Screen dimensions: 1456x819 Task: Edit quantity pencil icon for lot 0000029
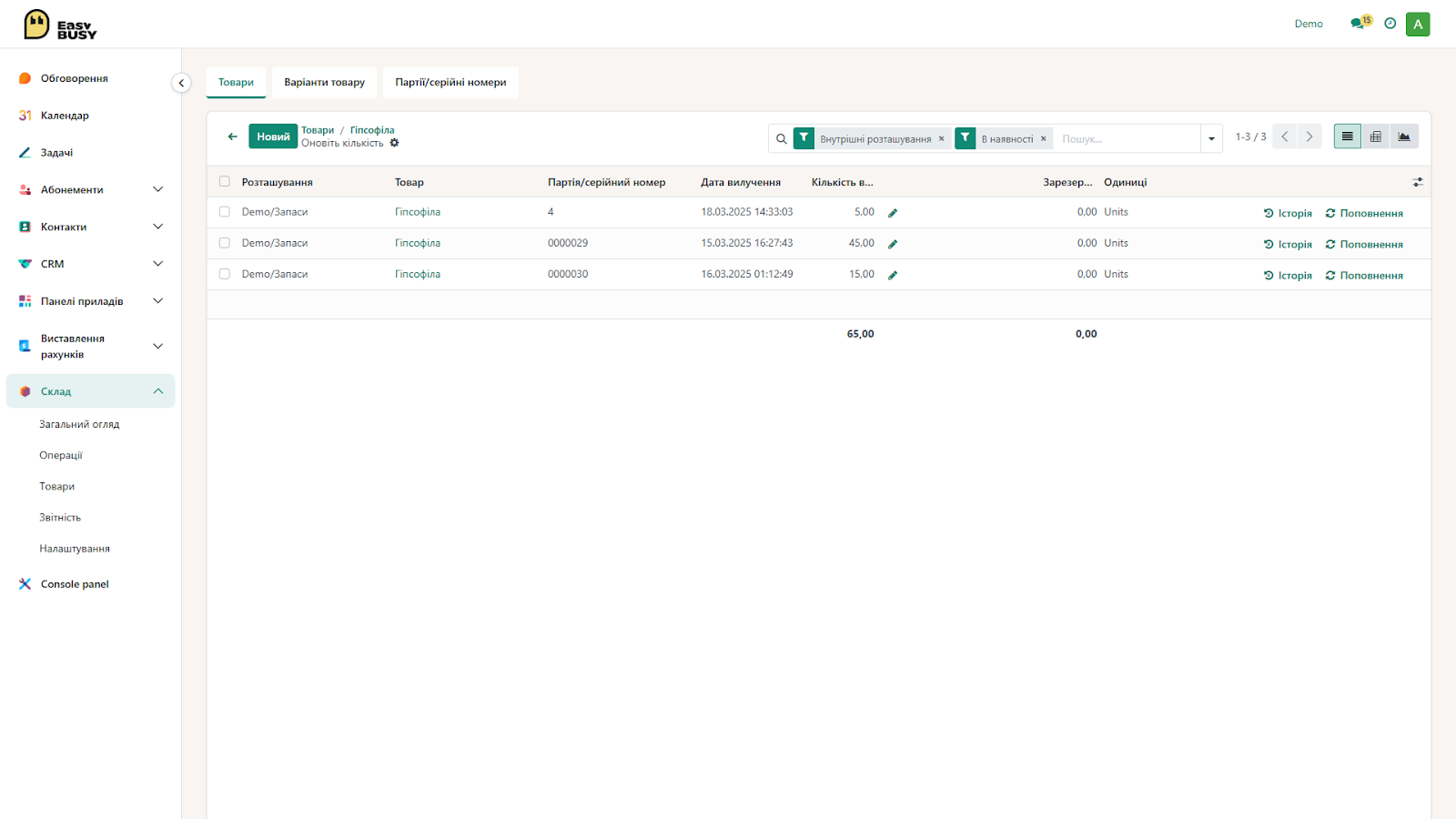pyautogui.click(x=893, y=244)
